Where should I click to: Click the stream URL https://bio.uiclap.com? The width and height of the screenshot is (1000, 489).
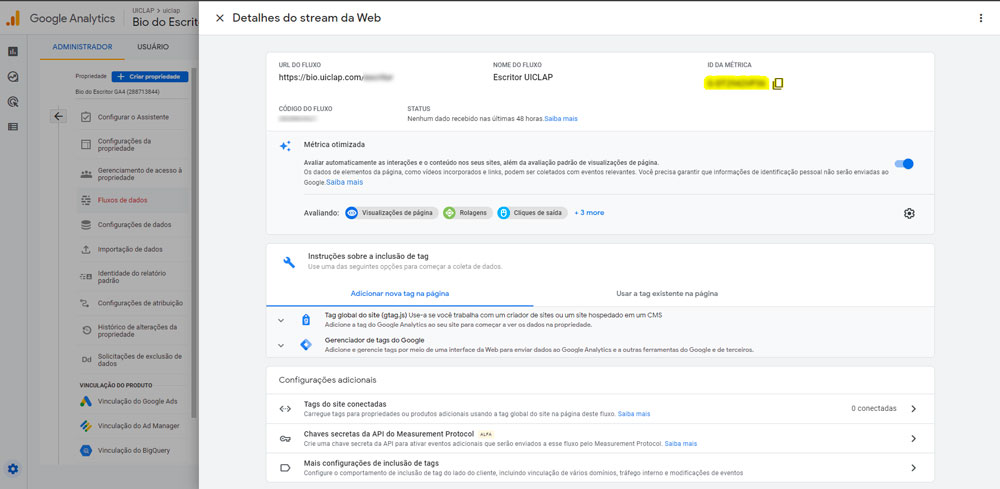tap(335, 77)
